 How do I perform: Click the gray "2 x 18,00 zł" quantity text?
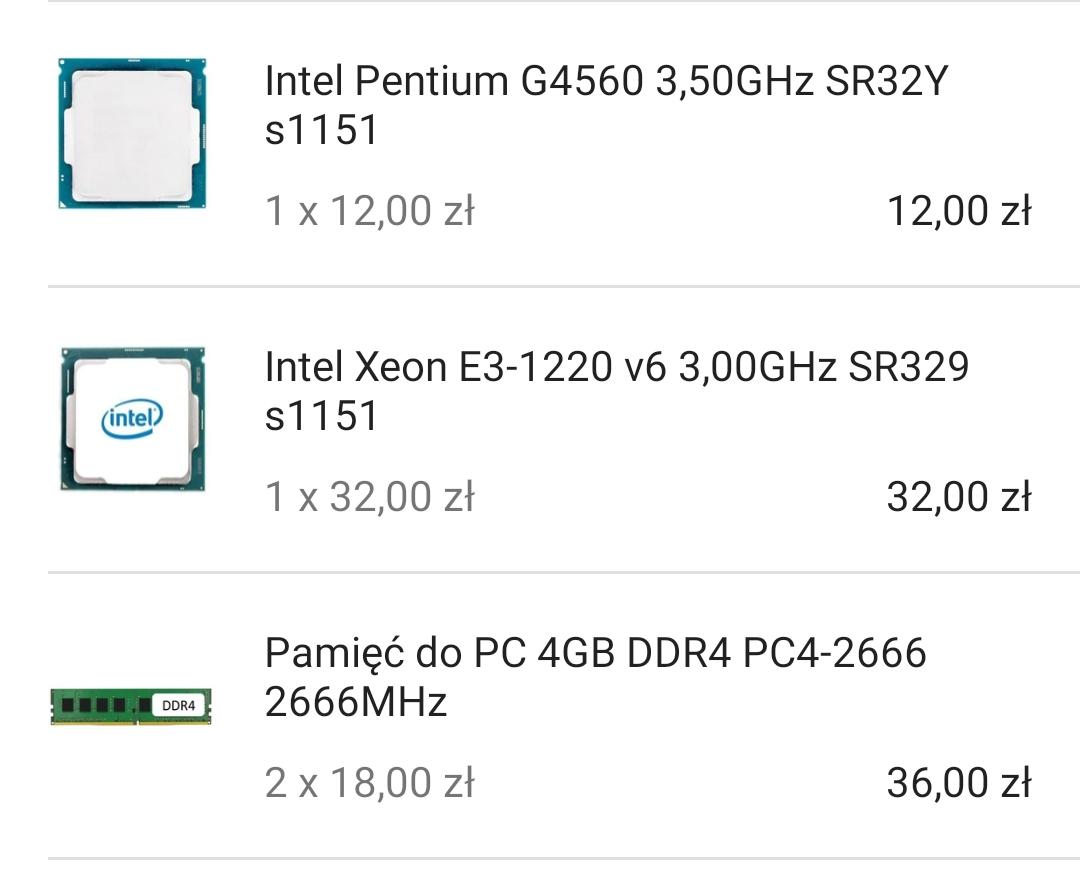pos(369,783)
